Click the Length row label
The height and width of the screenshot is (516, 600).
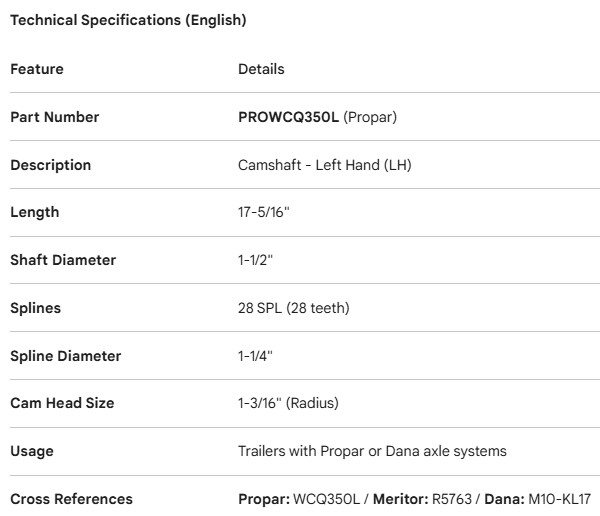tap(35, 212)
